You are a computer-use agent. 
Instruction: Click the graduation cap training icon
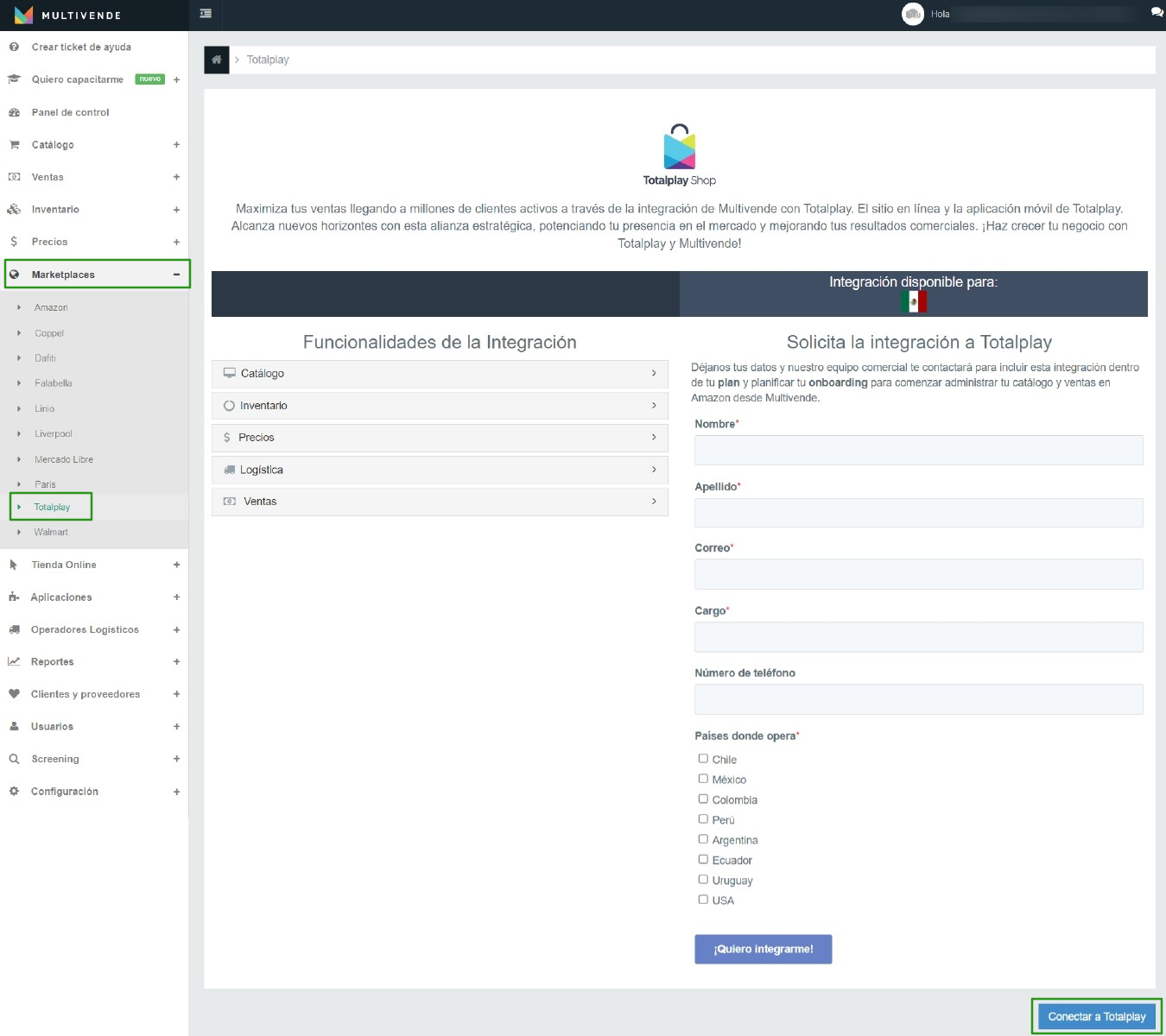[14, 79]
